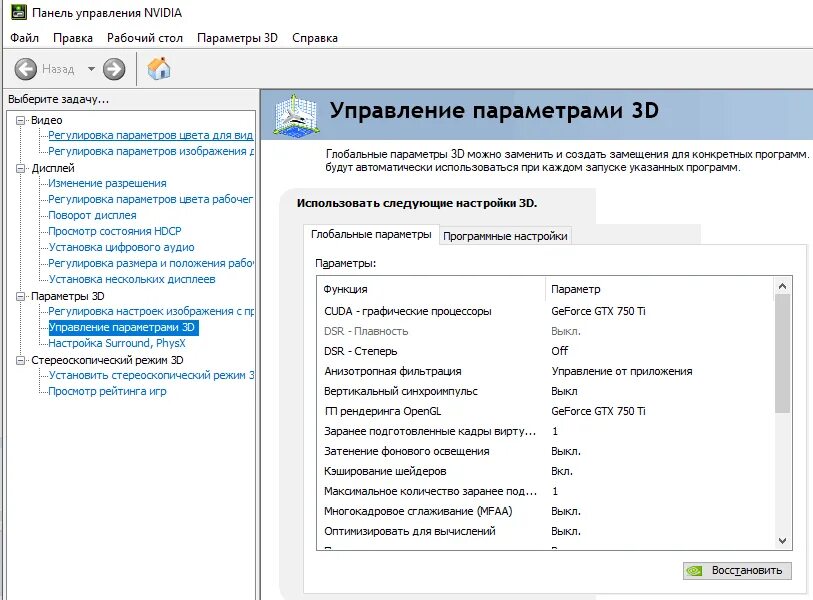Collapse the Дисплей tree section
813x600 pixels.
point(19,167)
